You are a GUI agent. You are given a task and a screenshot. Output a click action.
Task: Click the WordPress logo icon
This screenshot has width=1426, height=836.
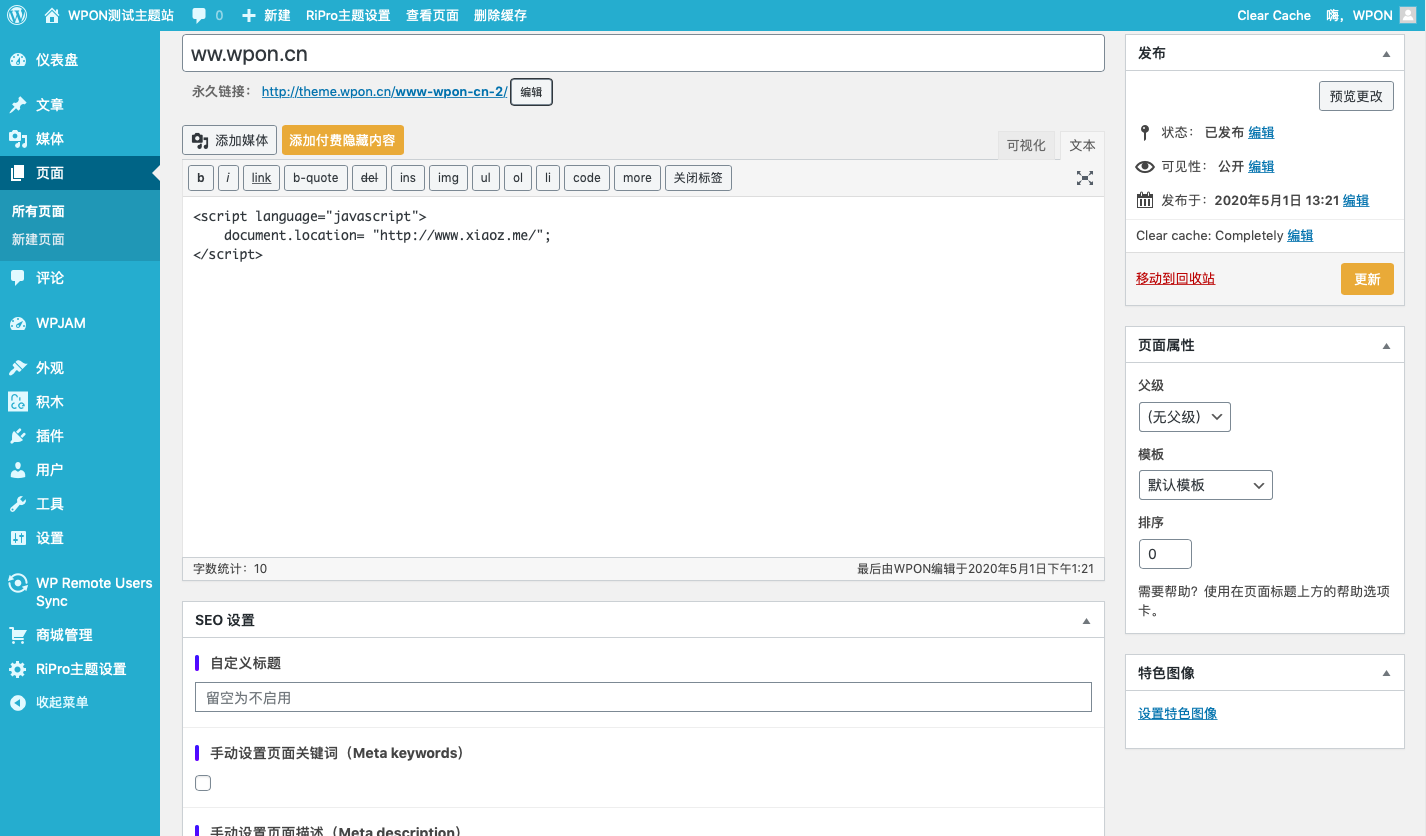[17, 15]
